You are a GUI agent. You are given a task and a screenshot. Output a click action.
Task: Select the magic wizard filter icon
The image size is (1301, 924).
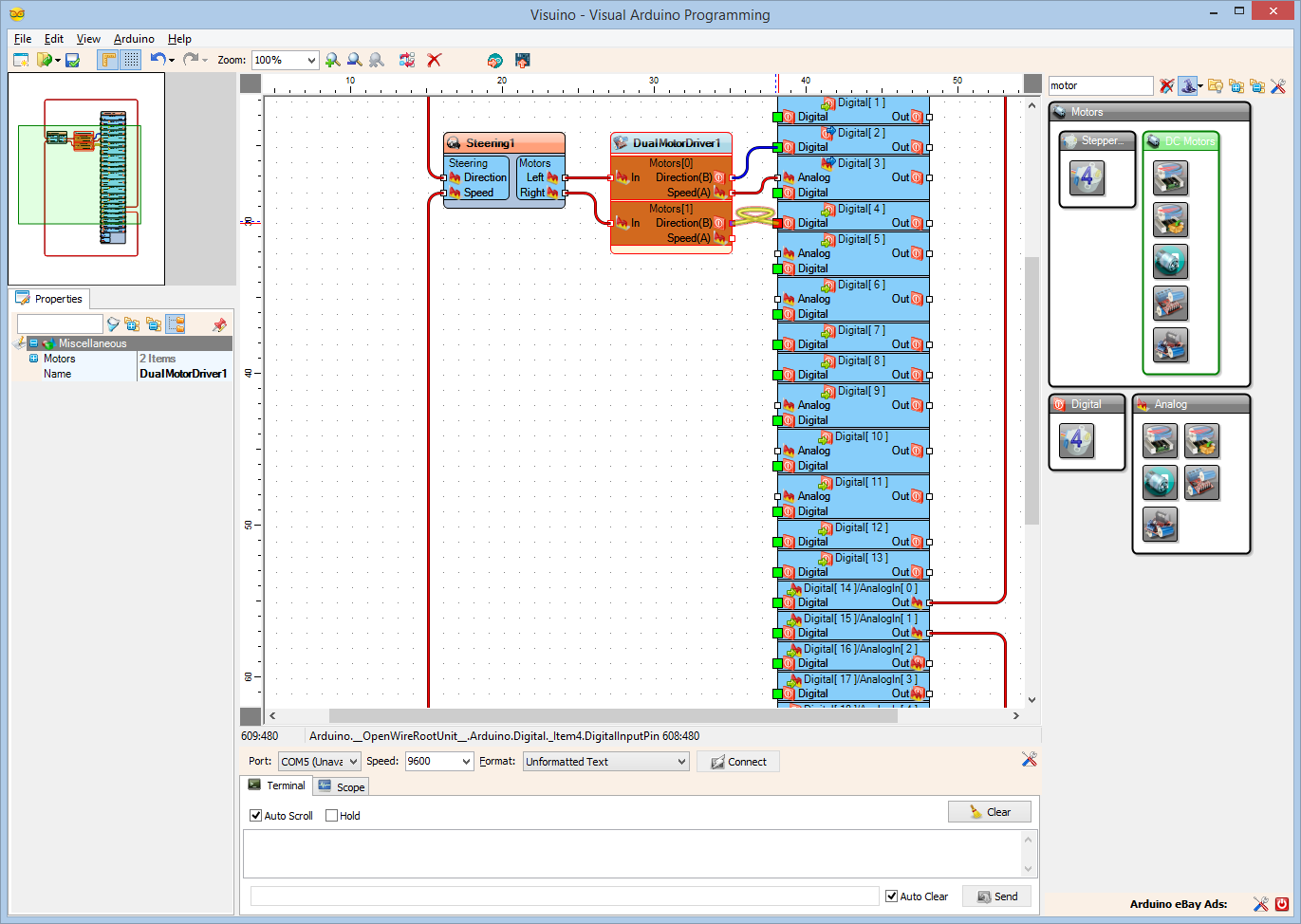coord(1189,85)
